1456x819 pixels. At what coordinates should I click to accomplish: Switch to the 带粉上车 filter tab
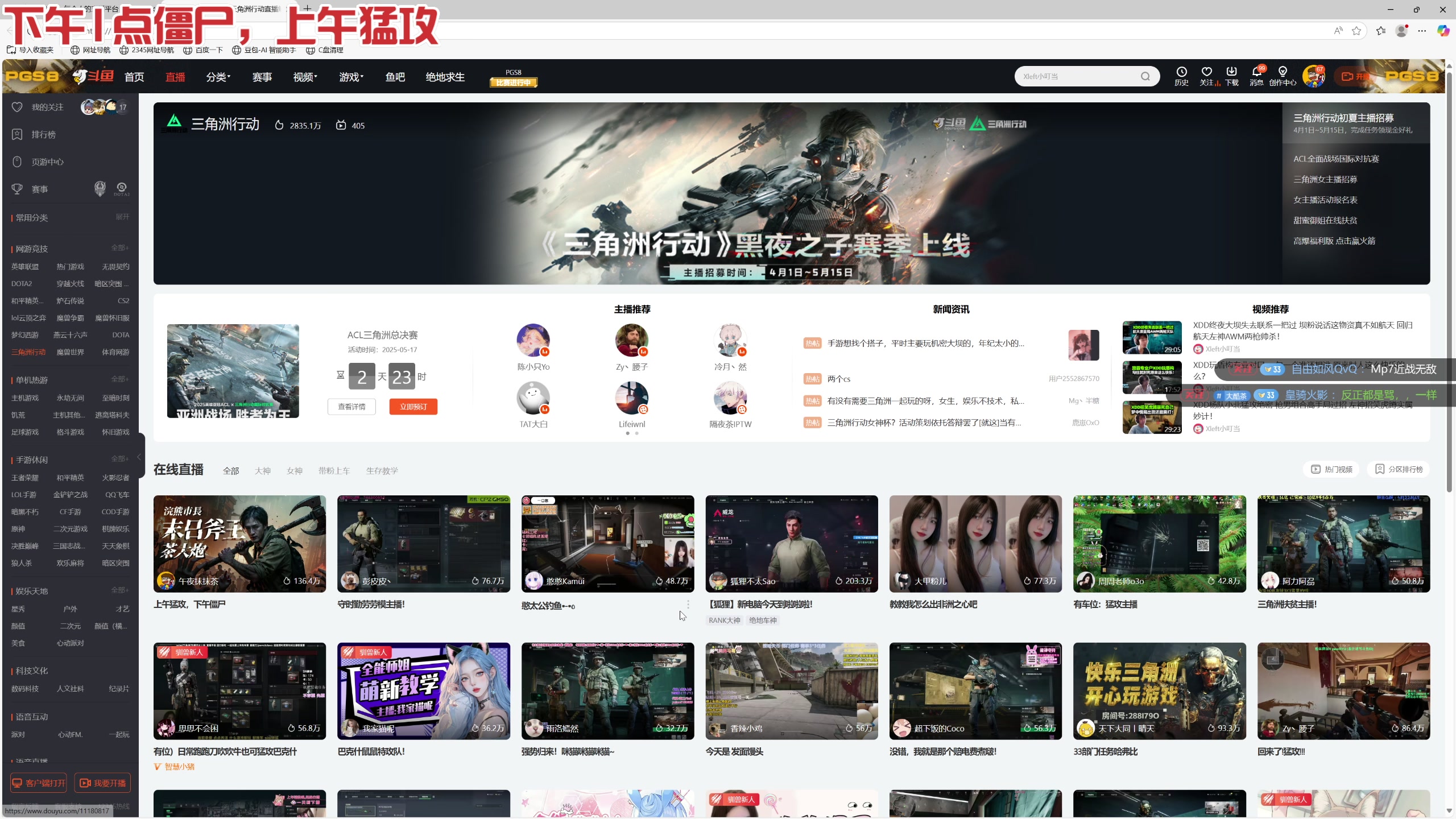(x=334, y=471)
